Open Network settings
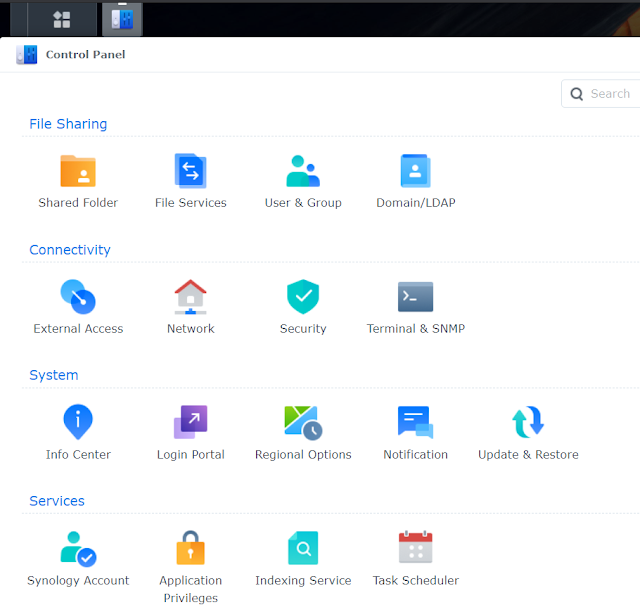Viewport: 640px width, 612px height. pyautogui.click(x=191, y=307)
